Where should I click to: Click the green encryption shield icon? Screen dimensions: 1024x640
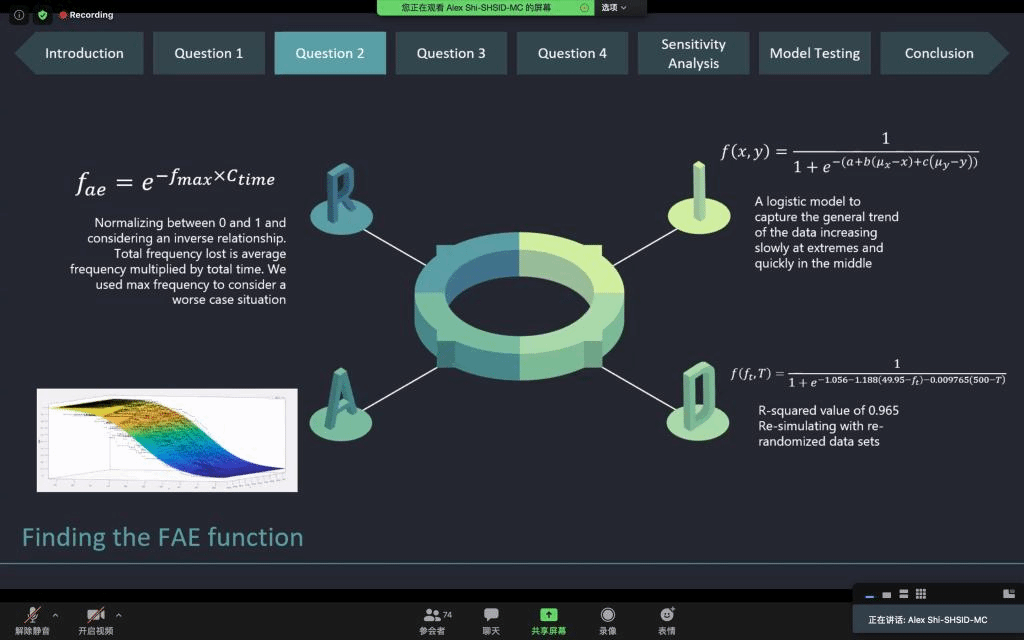pos(42,14)
